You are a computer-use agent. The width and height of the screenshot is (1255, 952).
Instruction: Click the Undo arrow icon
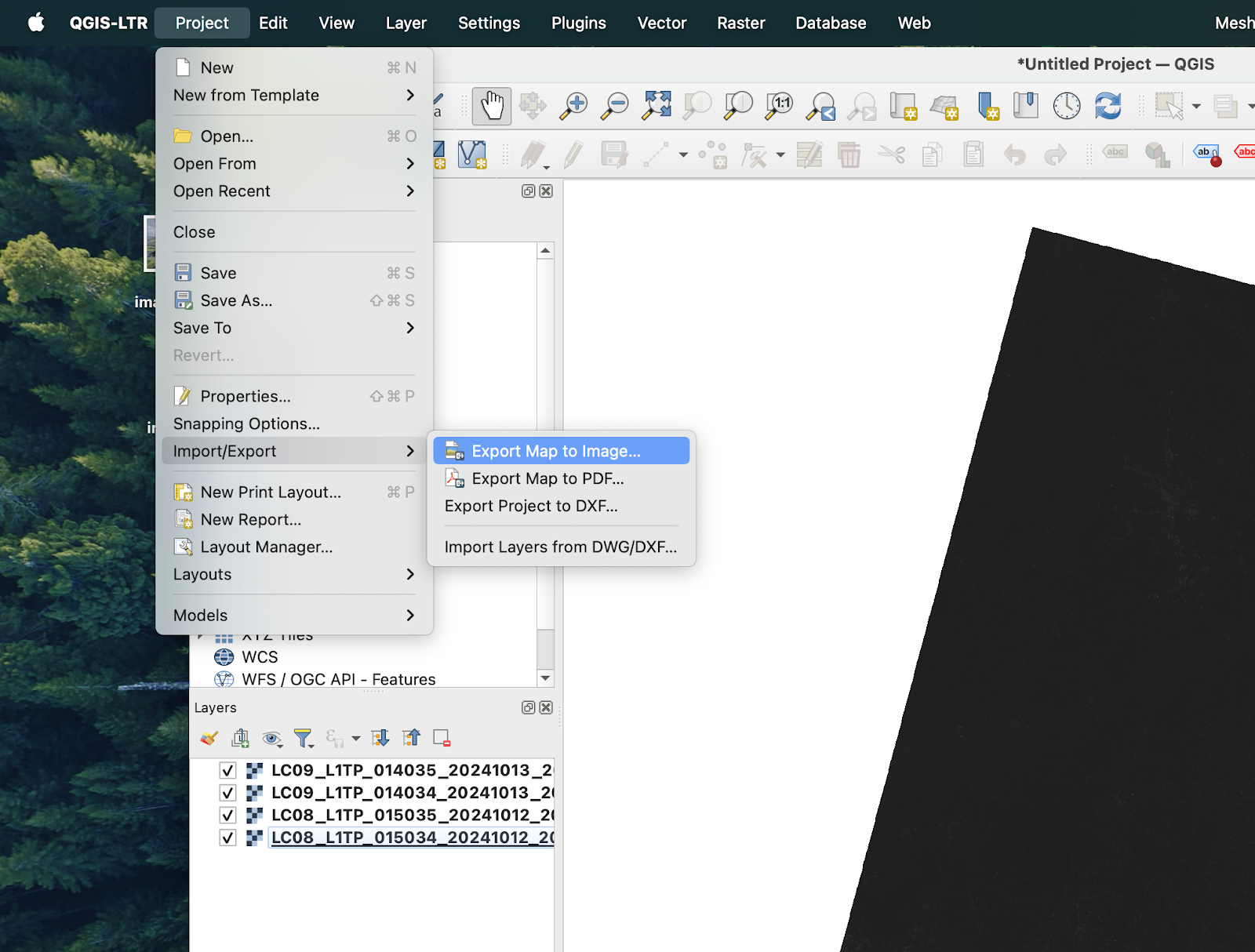click(x=1014, y=154)
